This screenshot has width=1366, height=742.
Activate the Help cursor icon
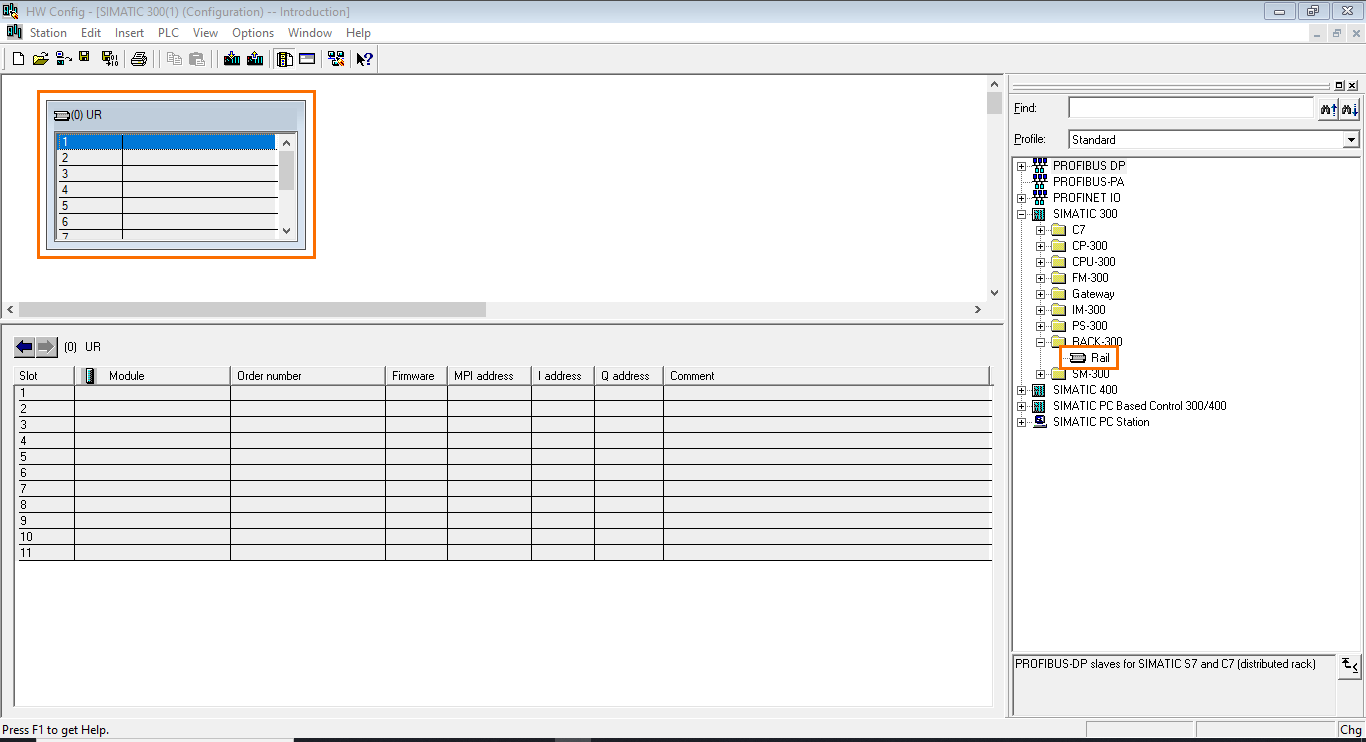(x=363, y=58)
